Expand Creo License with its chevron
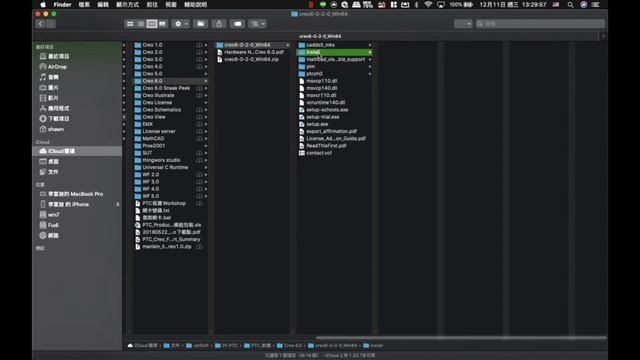The width and height of the screenshot is (640, 360). pyautogui.click(x=206, y=103)
